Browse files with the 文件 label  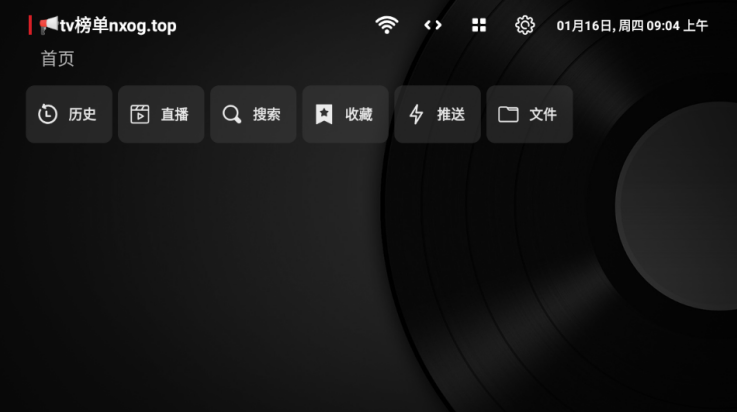click(542, 114)
